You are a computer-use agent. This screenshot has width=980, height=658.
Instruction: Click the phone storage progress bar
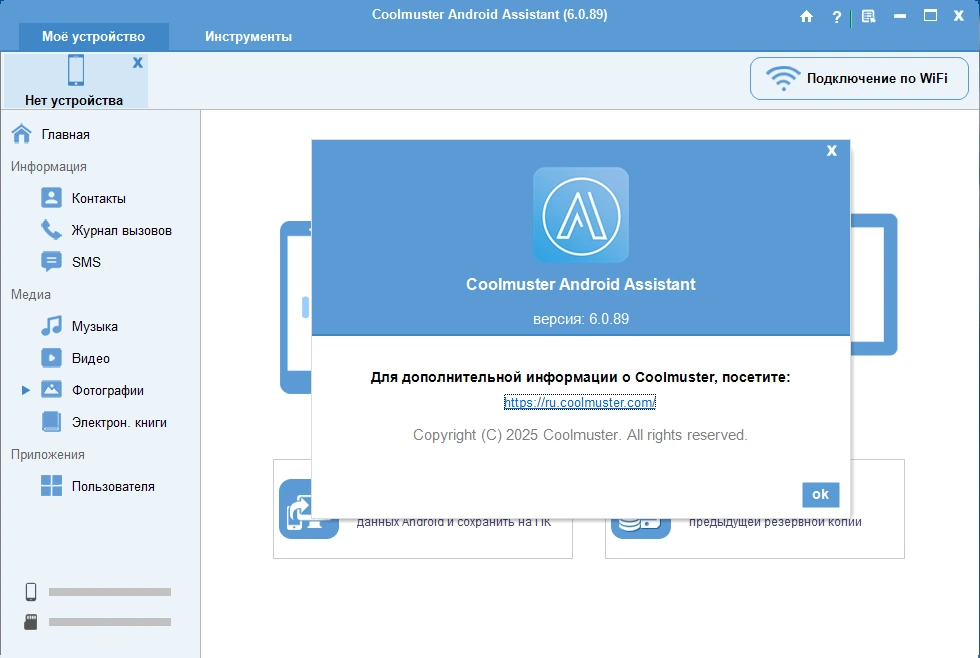pos(110,592)
